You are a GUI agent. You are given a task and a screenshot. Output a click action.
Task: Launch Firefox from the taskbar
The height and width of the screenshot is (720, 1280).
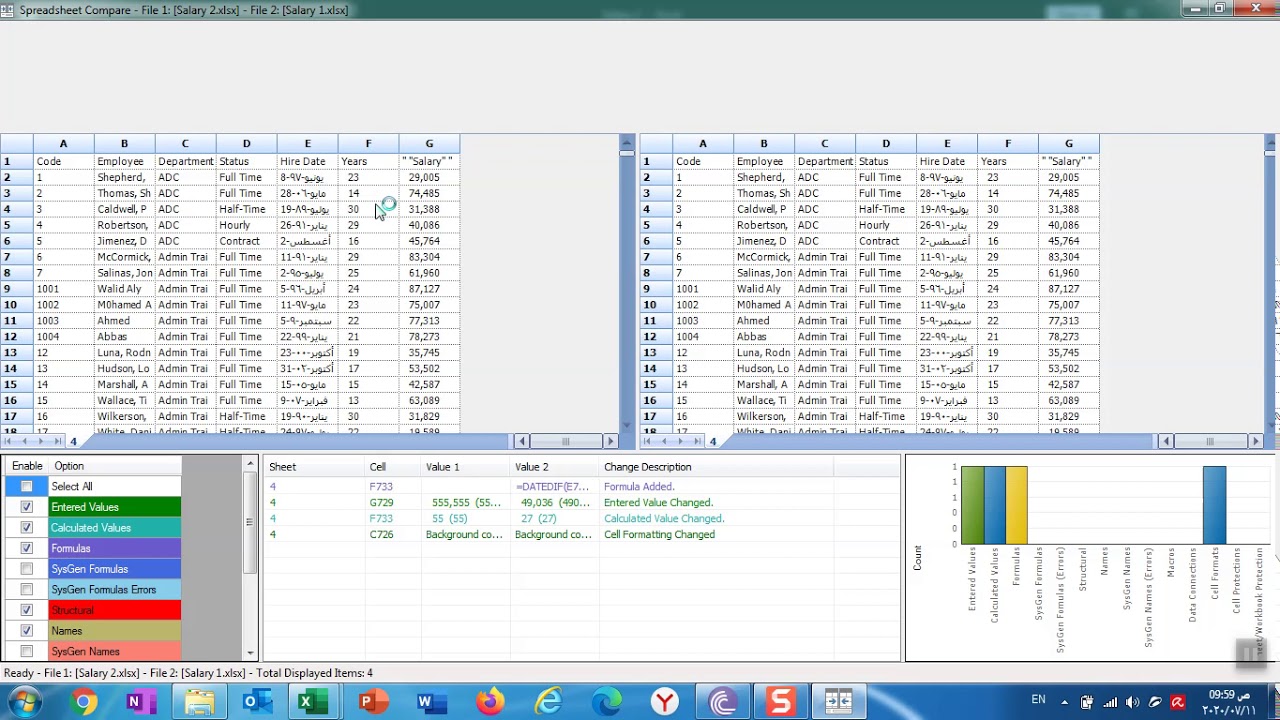490,702
